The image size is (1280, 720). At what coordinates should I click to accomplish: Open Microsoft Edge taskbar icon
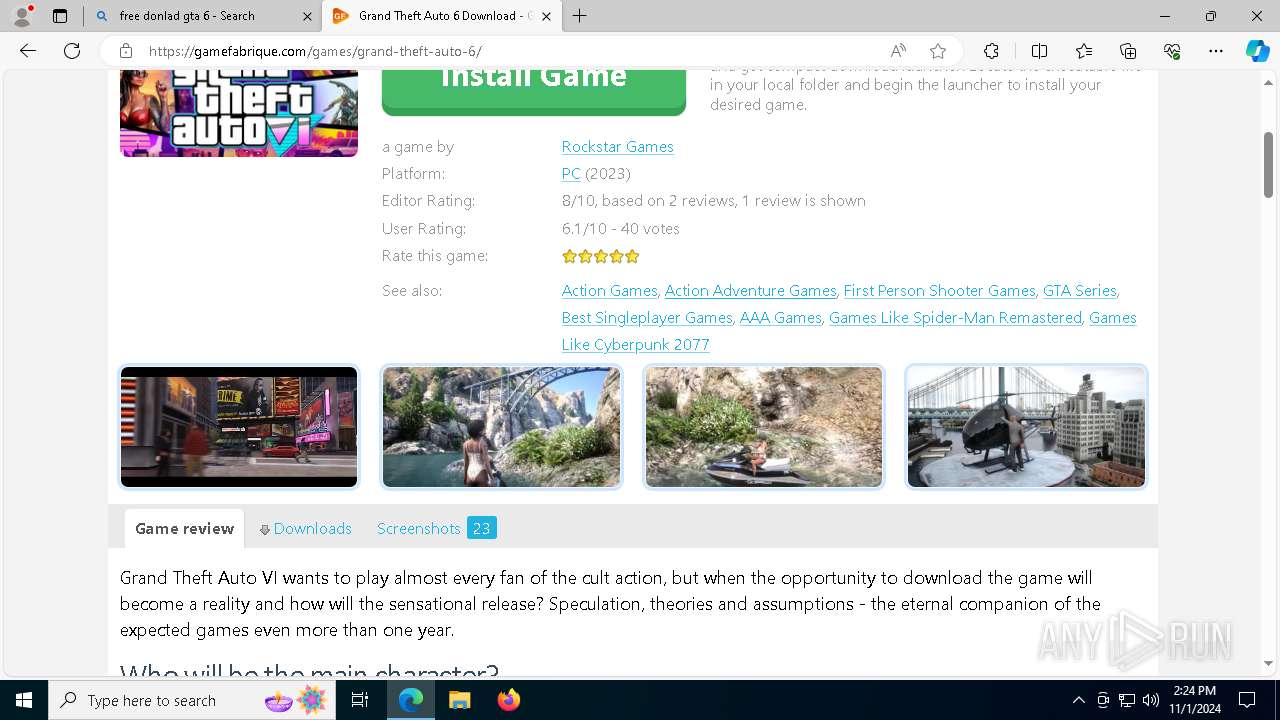pyautogui.click(x=411, y=700)
